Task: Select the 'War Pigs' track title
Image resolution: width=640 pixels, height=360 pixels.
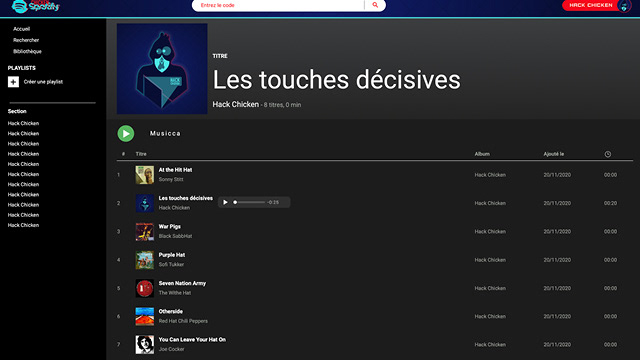Action: [x=169, y=227]
